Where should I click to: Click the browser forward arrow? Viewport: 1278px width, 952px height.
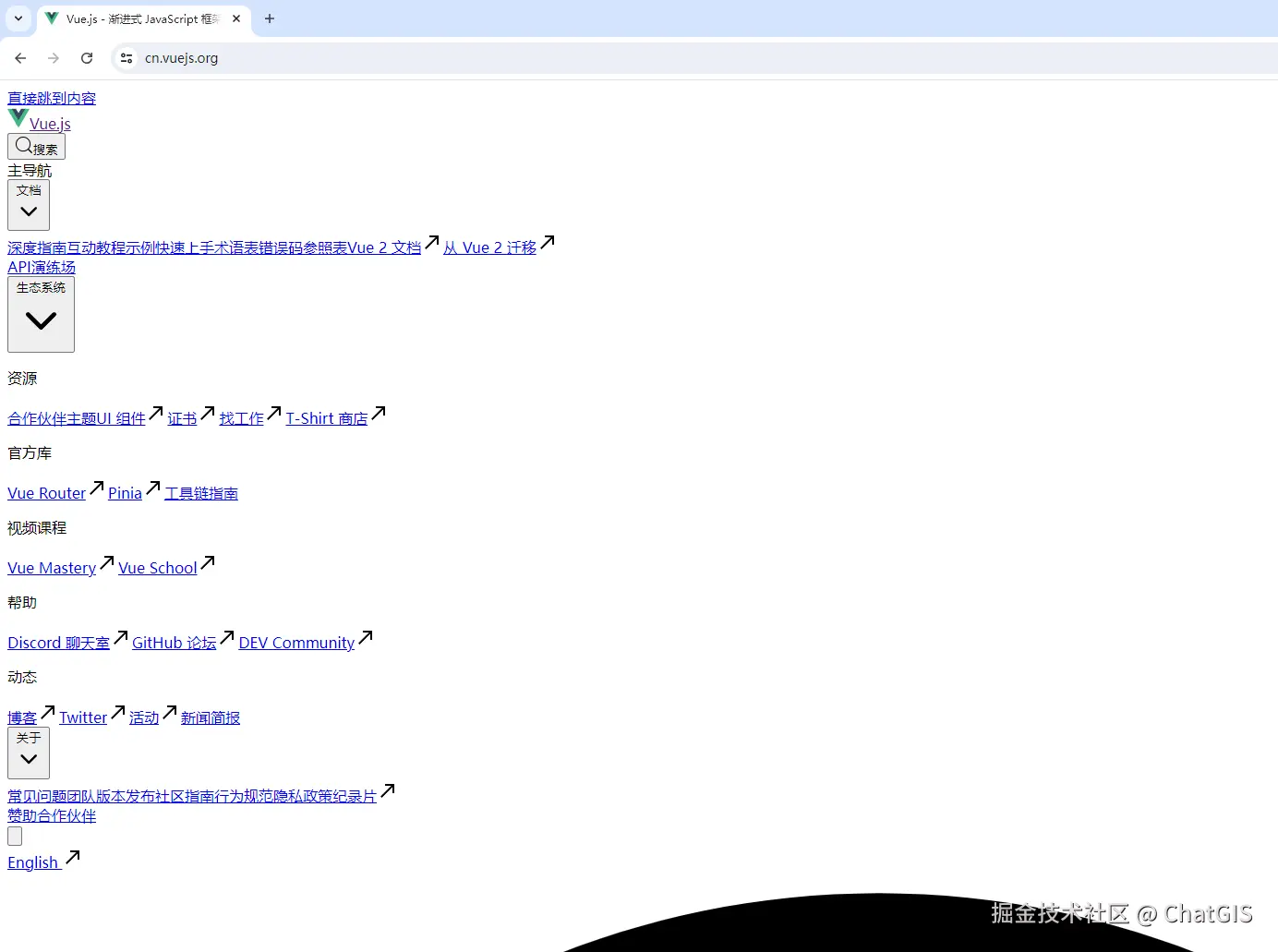pyautogui.click(x=54, y=58)
